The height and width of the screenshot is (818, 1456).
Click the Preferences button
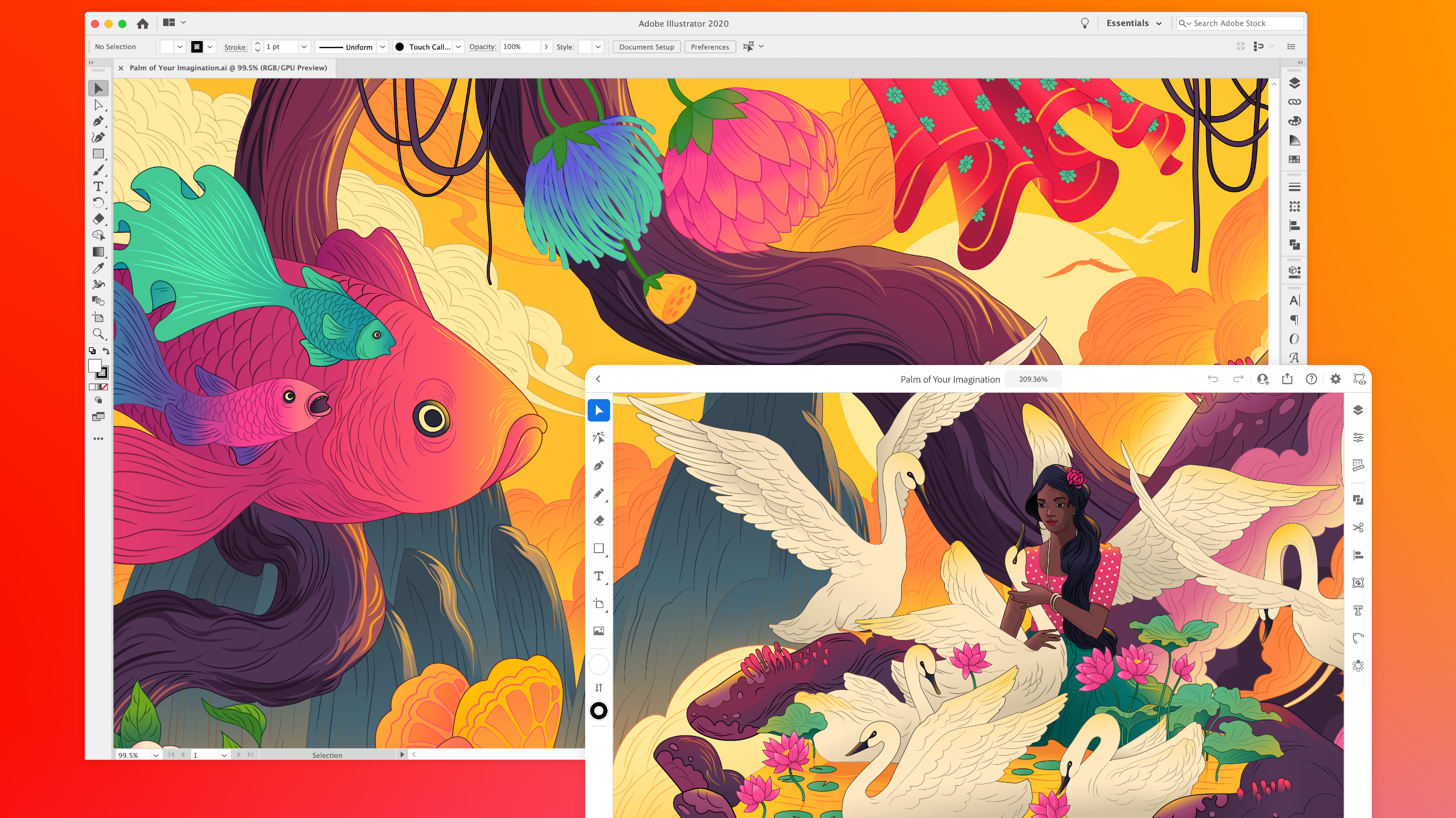tap(709, 47)
